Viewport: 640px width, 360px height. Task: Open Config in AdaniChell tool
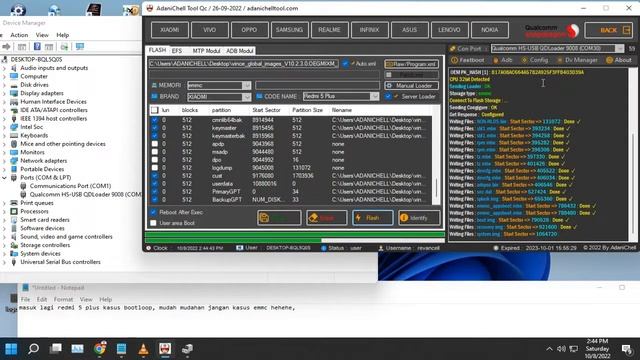click(534, 60)
